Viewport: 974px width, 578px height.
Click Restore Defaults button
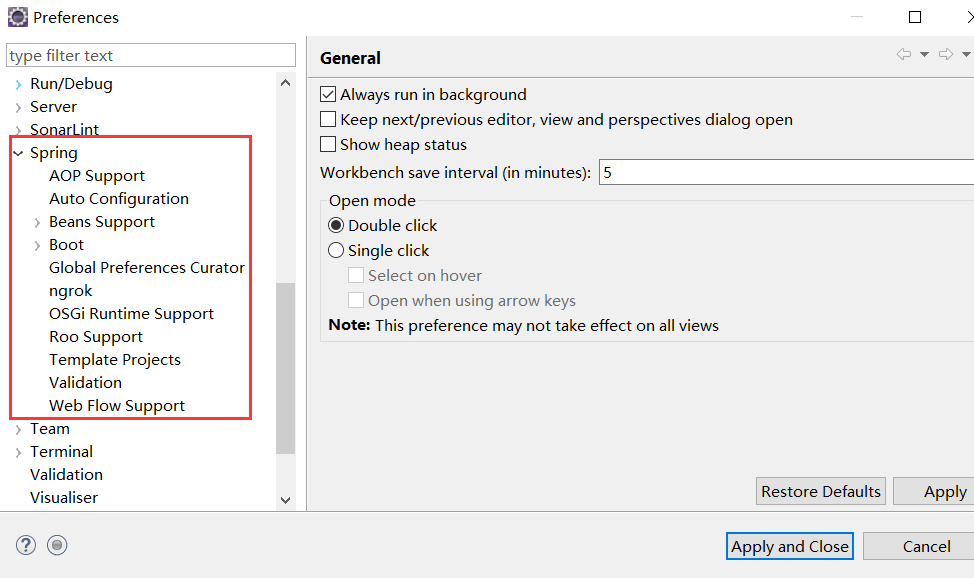[x=821, y=492]
